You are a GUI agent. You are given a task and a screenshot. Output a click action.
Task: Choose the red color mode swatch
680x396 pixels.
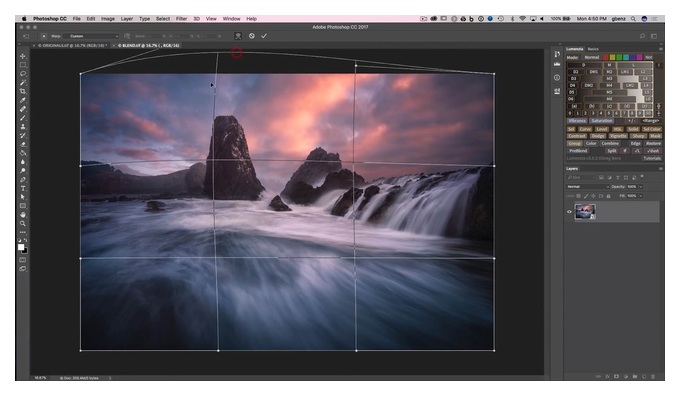coord(605,57)
